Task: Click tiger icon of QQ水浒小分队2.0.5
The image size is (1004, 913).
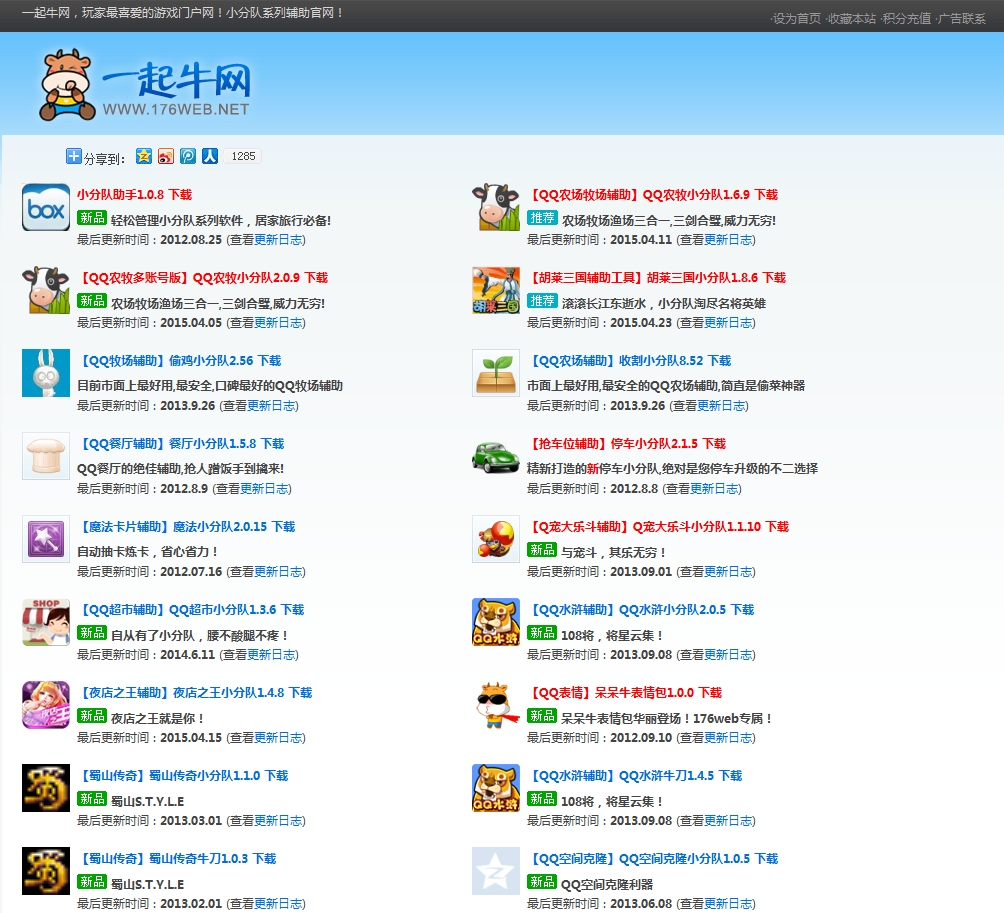Action: coord(496,622)
